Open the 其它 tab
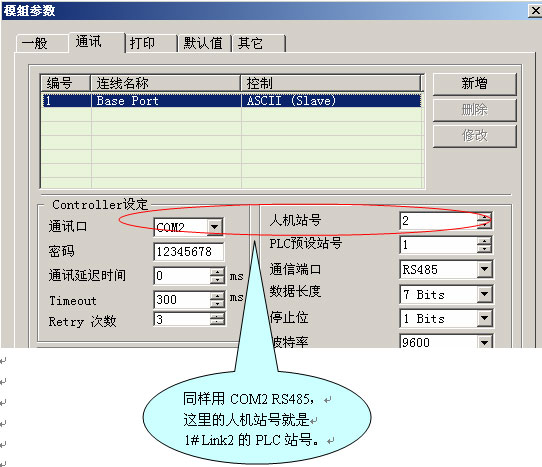 pos(259,44)
